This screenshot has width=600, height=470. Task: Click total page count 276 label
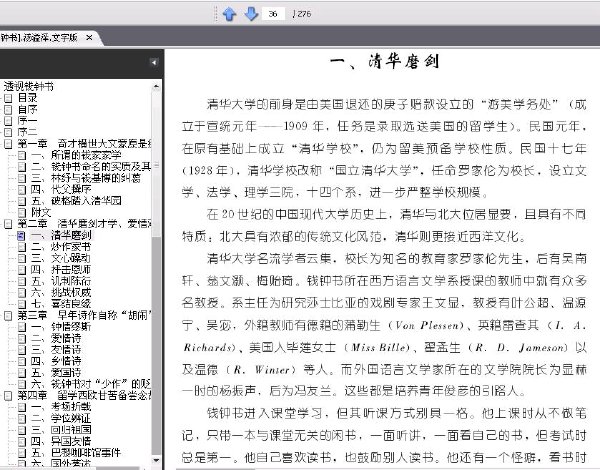point(302,14)
